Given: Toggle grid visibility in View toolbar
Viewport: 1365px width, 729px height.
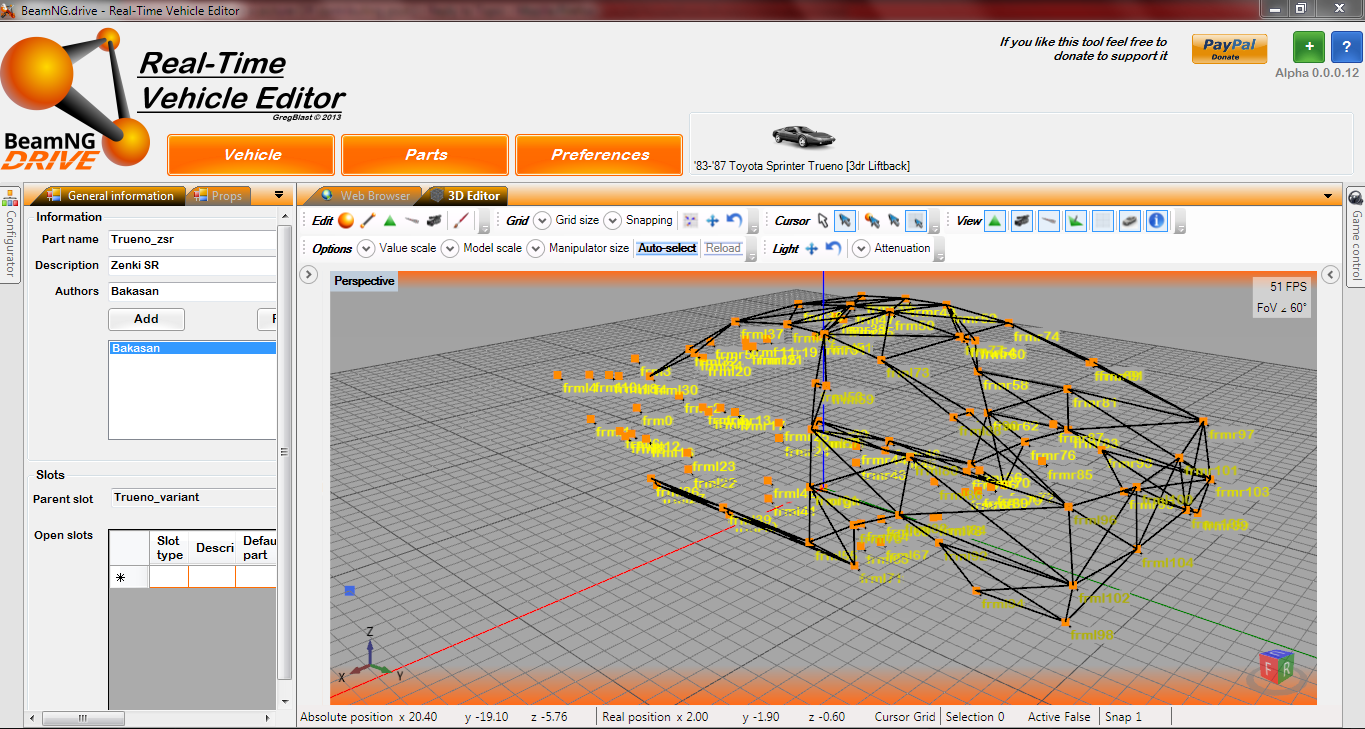Looking at the screenshot, I should (x=1103, y=221).
